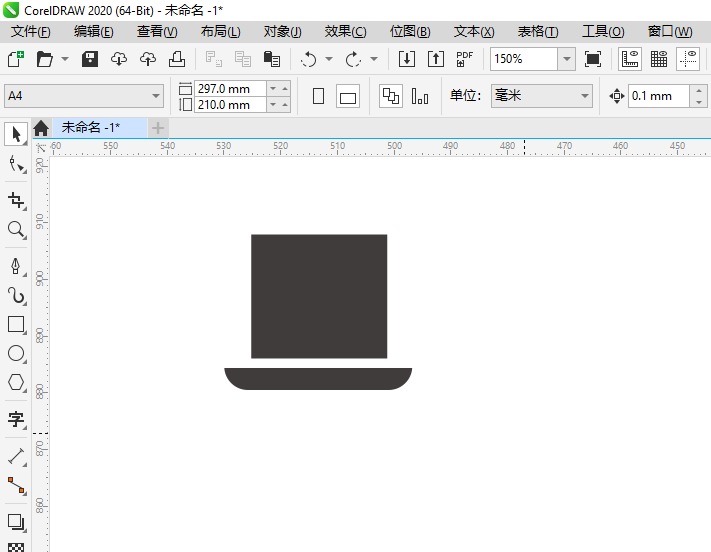Select the Drop Shadow tool

pos(17,522)
